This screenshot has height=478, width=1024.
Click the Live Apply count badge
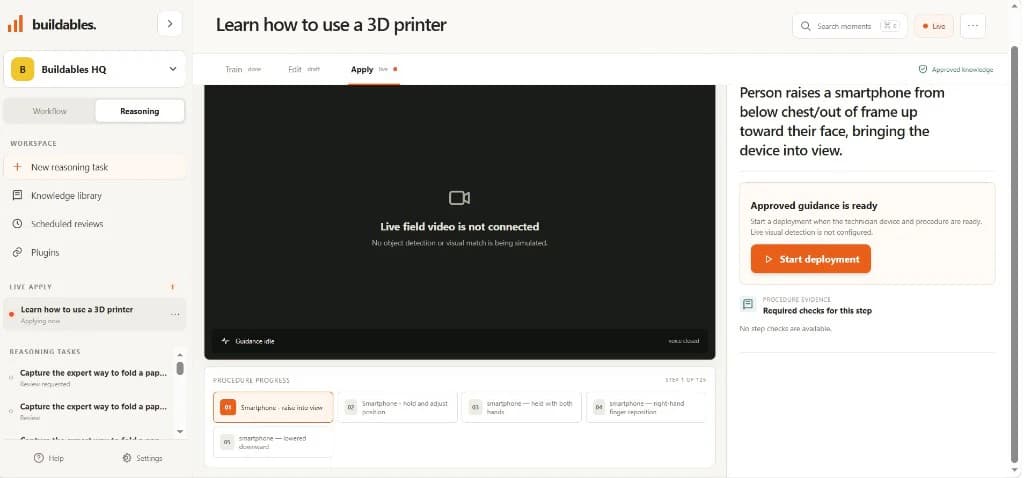pos(172,287)
